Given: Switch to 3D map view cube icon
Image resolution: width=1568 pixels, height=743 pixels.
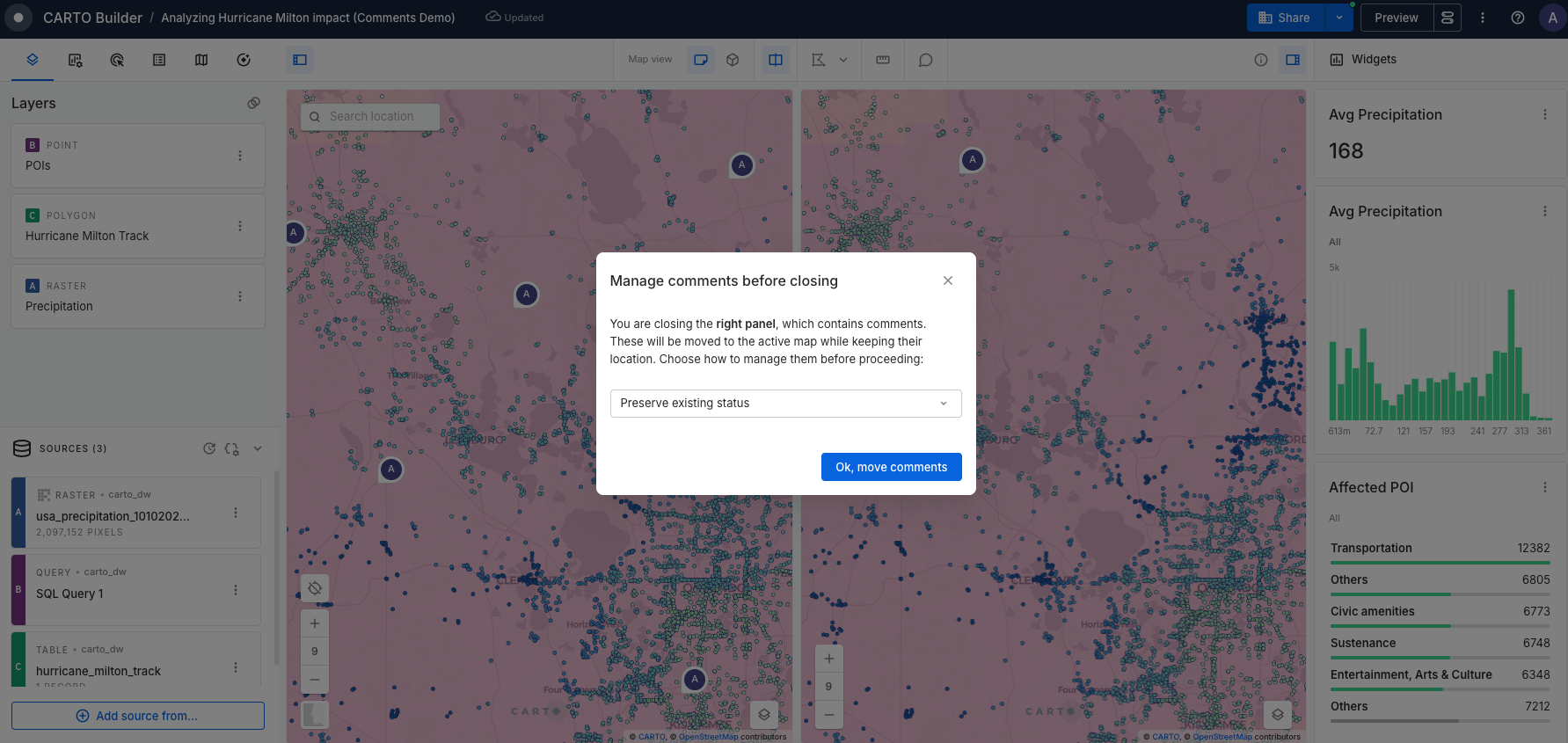Looking at the screenshot, I should pyautogui.click(x=733, y=60).
